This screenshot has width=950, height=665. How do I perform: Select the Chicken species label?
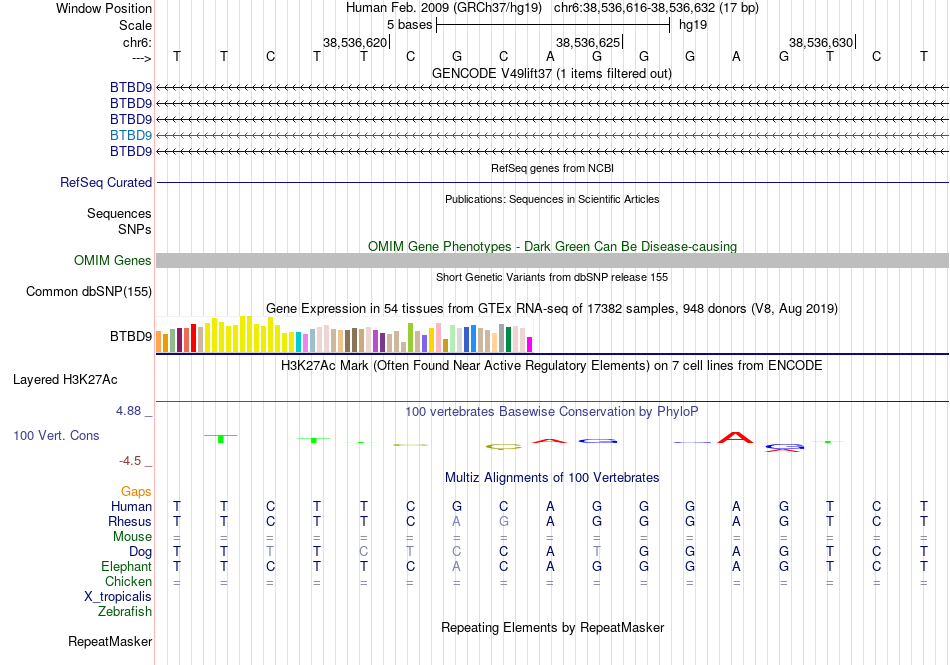pyautogui.click(x=128, y=581)
